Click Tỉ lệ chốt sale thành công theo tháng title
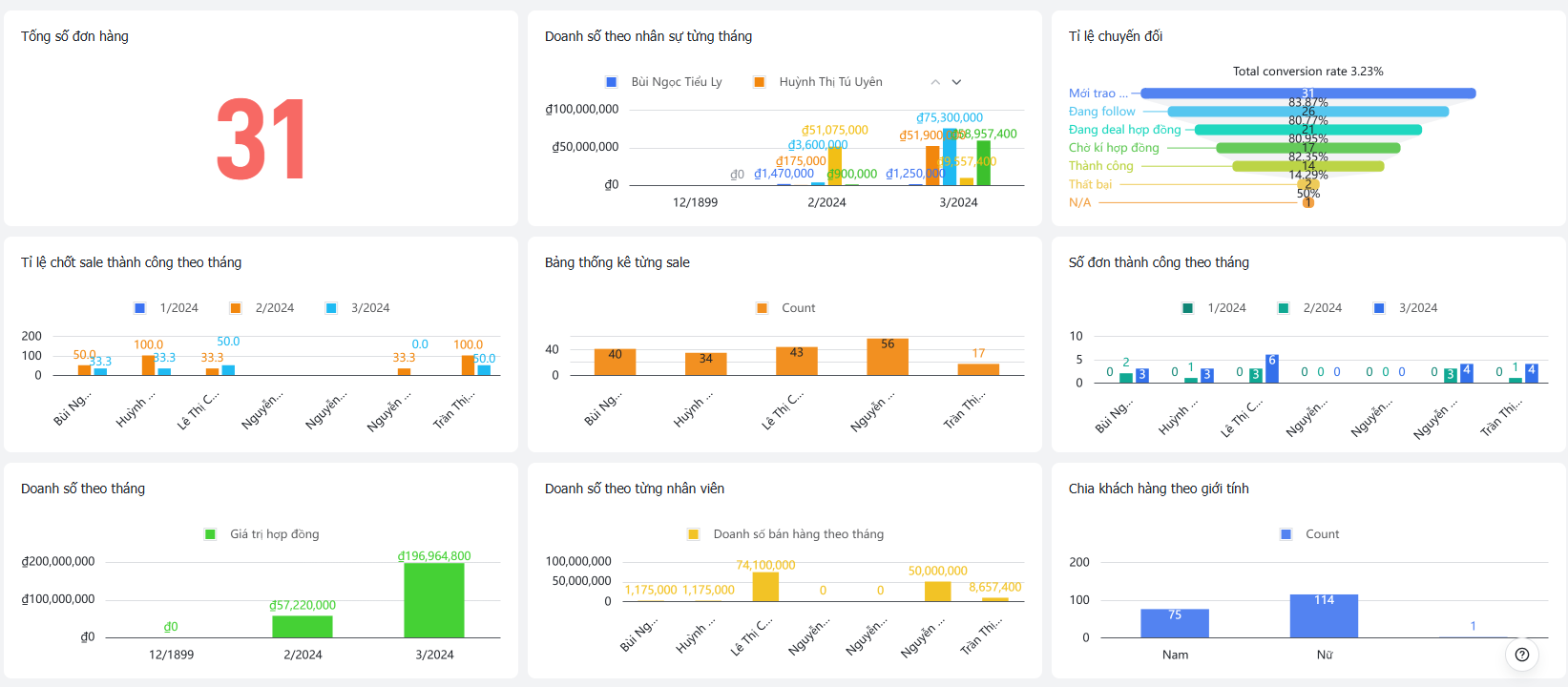Screen dimensions: 1568x687 tap(131, 262)
